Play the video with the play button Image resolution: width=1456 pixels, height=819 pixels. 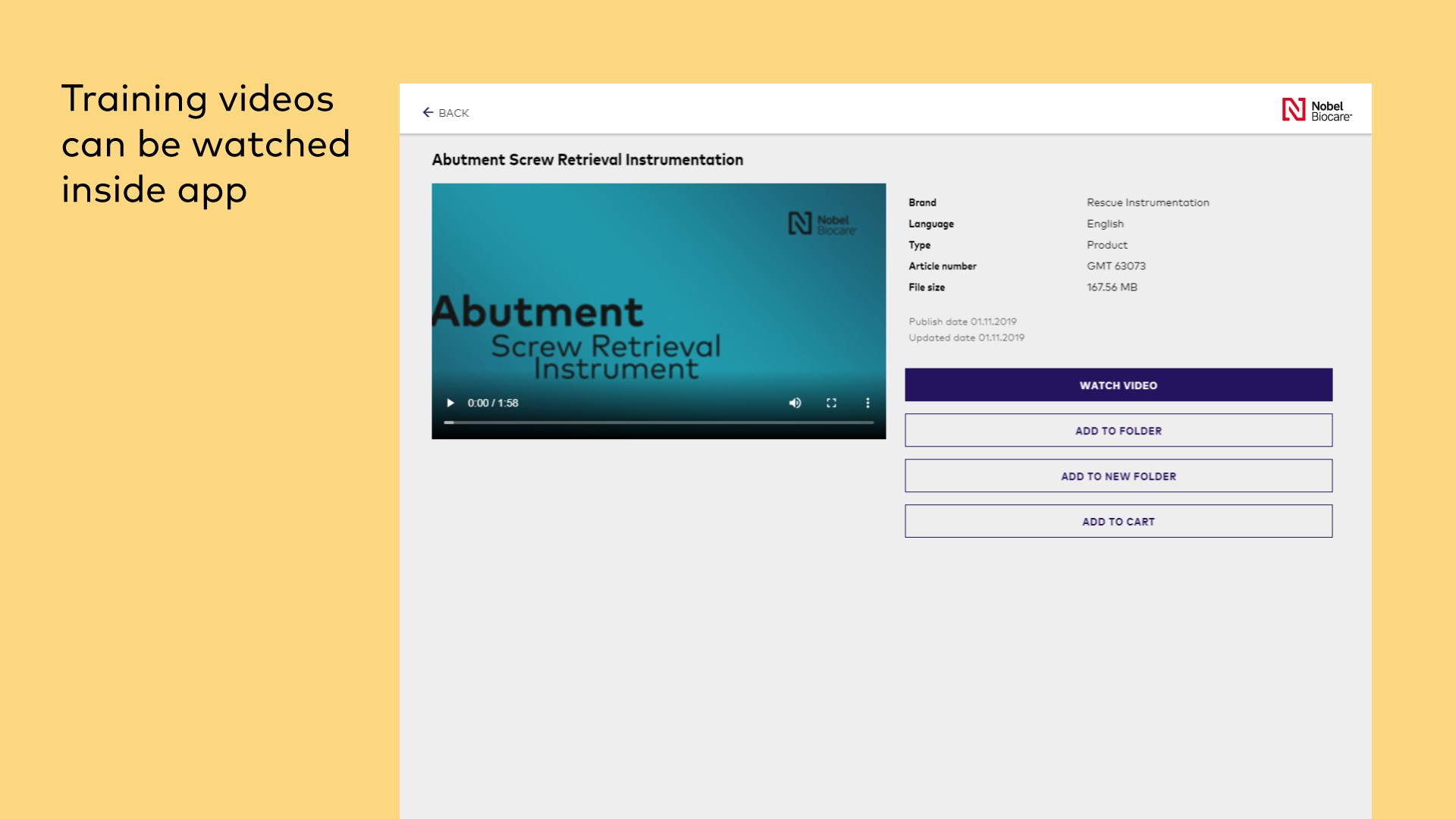tap(450, 403)
